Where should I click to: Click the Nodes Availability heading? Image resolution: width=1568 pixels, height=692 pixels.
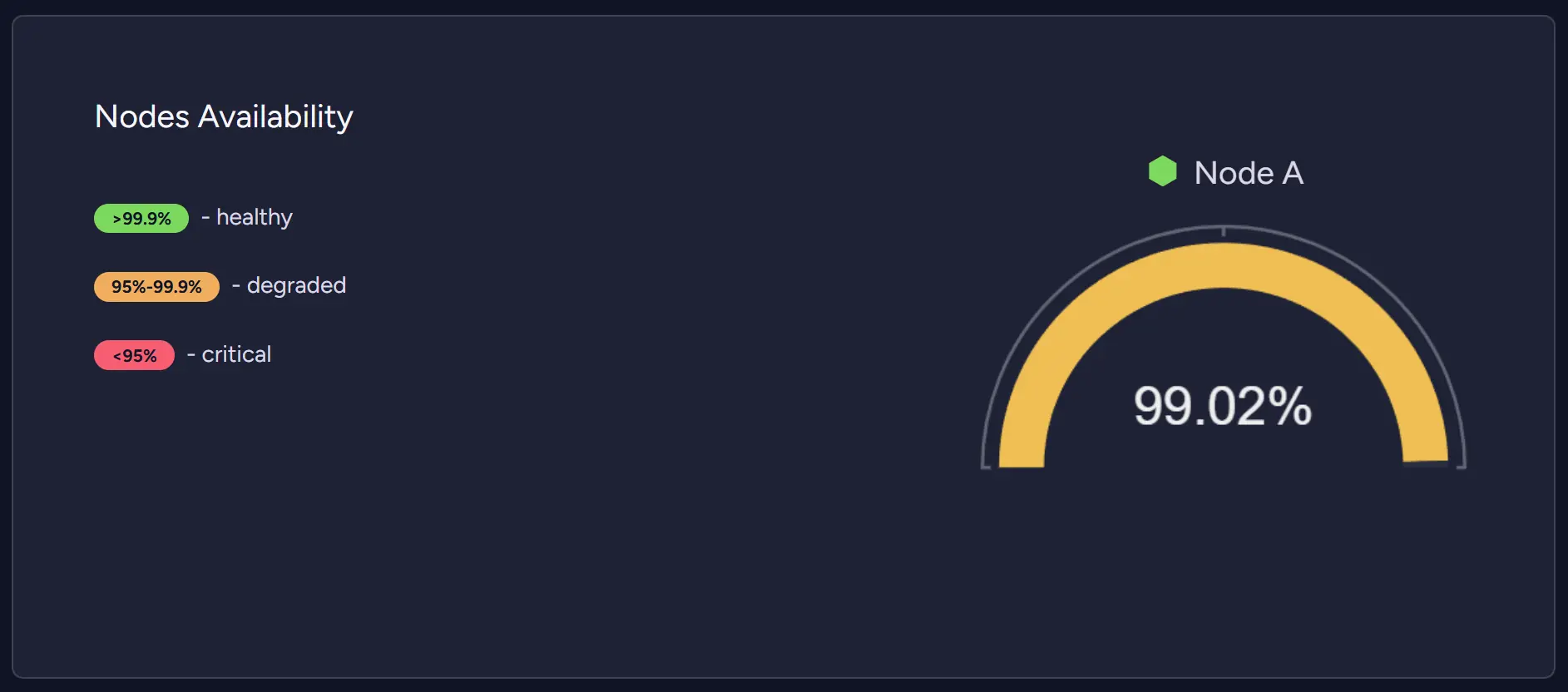coord(224,116)
